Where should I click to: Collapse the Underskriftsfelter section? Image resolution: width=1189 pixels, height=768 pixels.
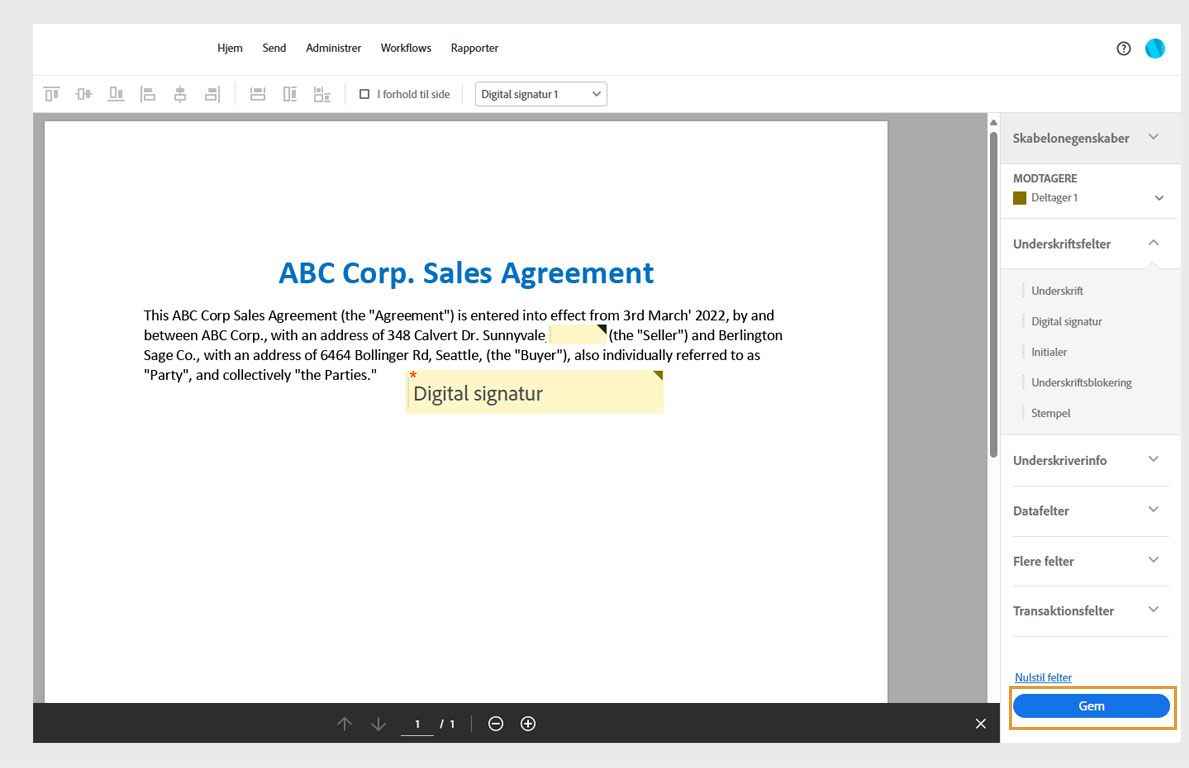point(1090,243)
